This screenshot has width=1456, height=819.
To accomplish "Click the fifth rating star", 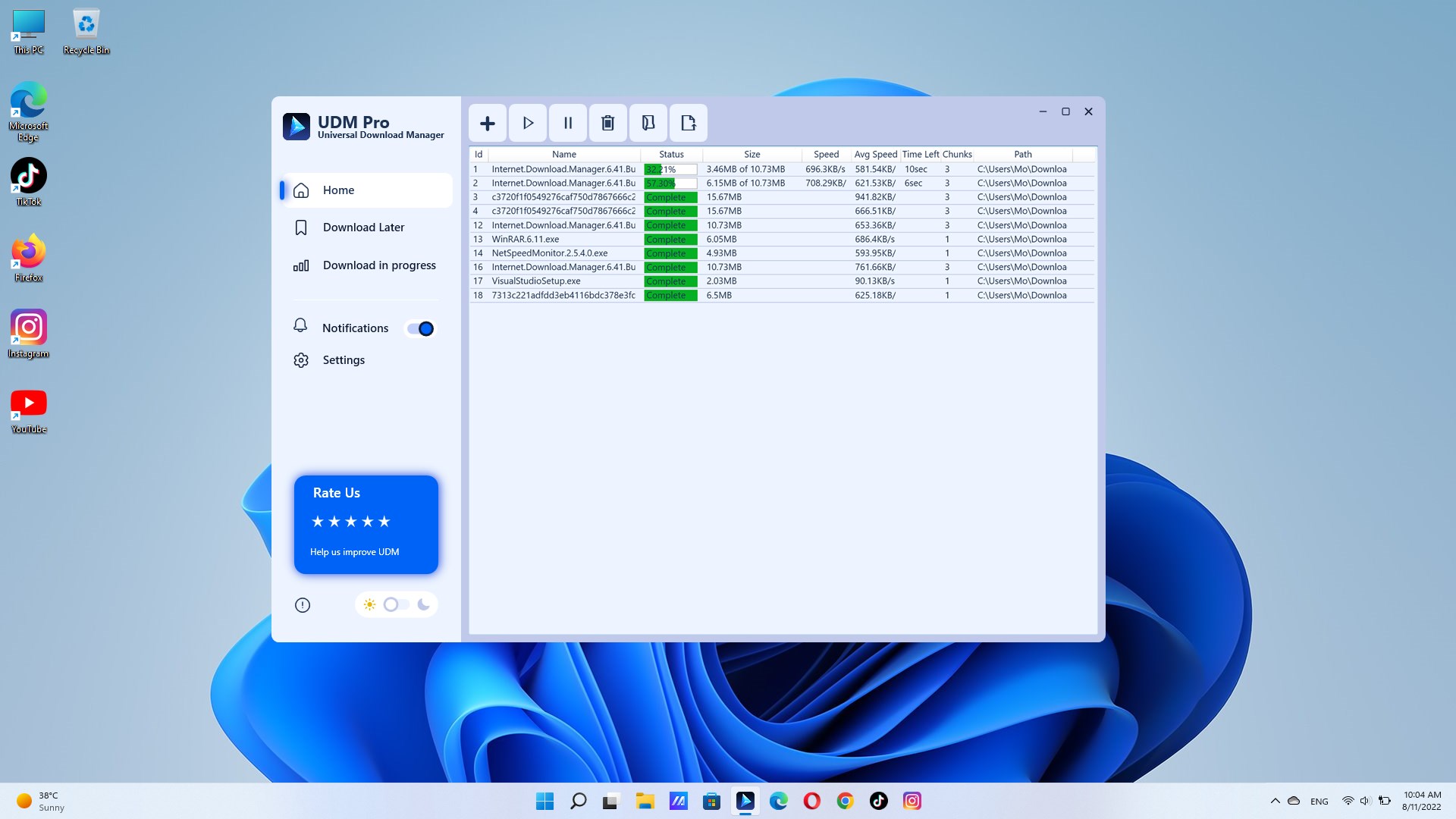I will [x=384, y=522].
